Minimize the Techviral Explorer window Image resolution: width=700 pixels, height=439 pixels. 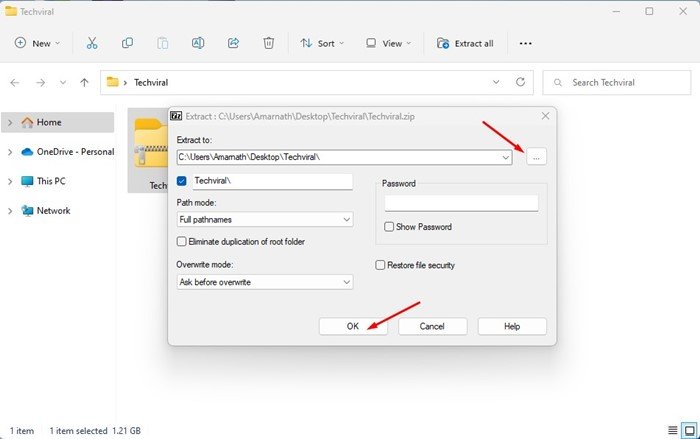tap(616, 11)
